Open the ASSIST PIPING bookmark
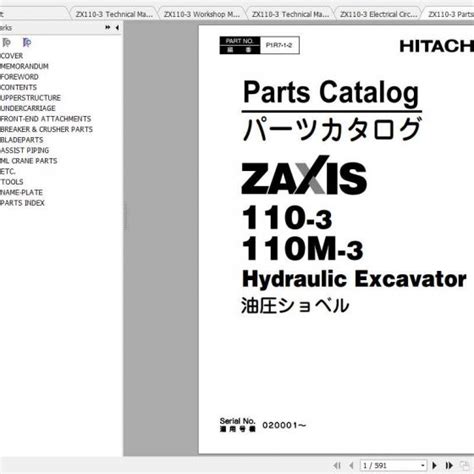 pyautogui.click(x=25, y=150)
